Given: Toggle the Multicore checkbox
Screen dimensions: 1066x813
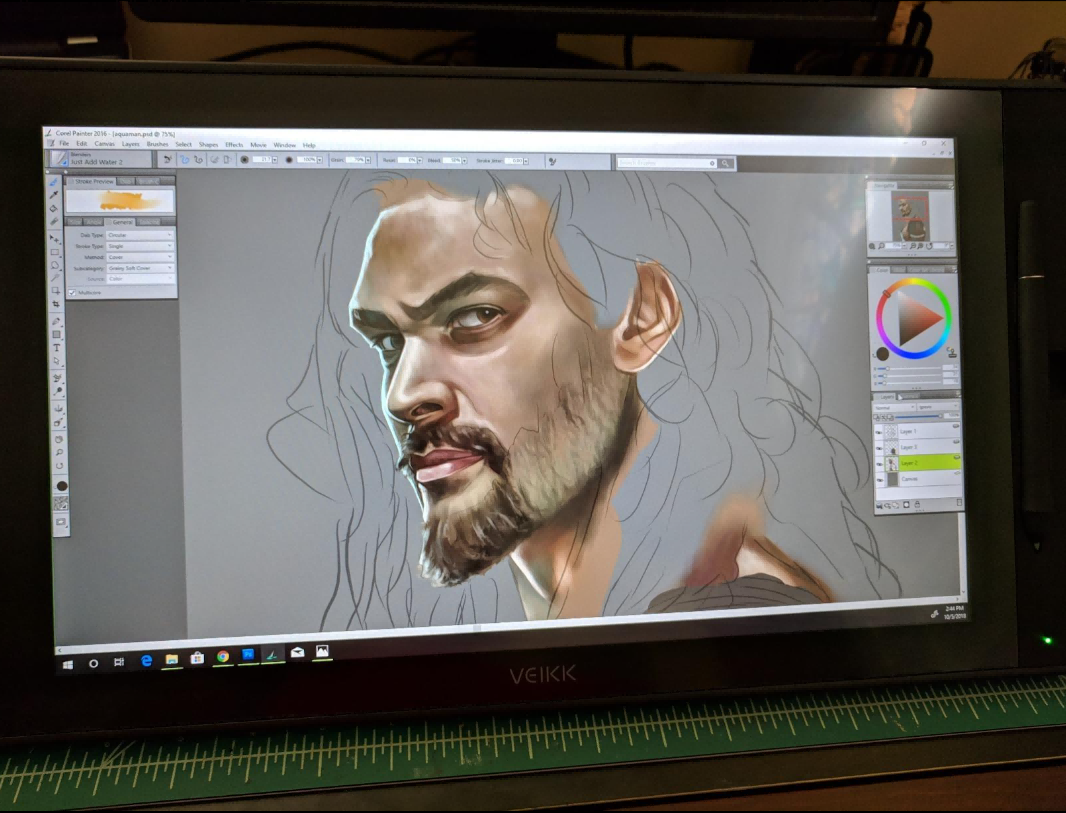Looking at the screenshot, I should pyautogui.click(x=72, y=292).
